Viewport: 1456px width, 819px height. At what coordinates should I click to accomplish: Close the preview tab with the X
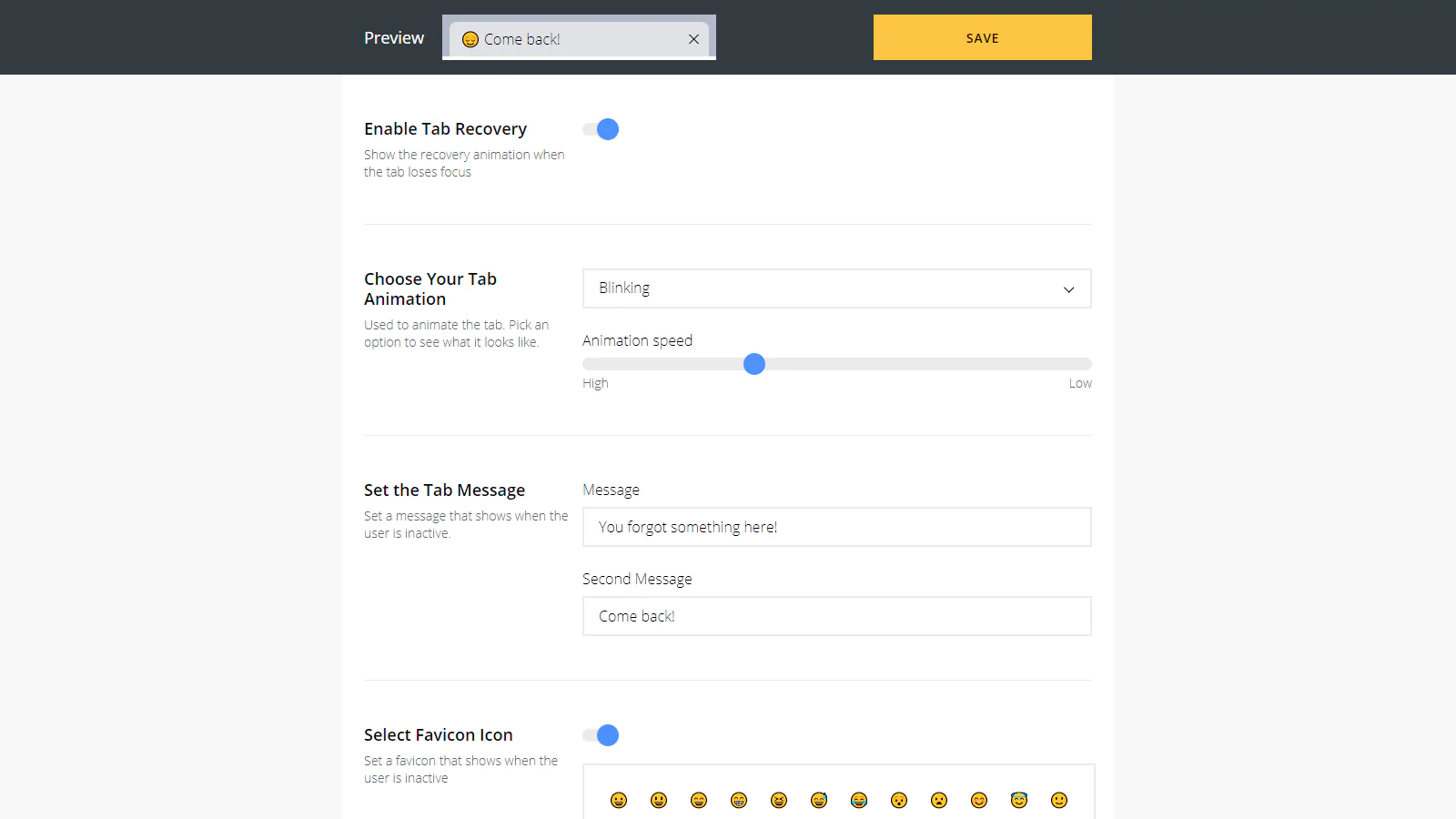(x=693, y=39)
